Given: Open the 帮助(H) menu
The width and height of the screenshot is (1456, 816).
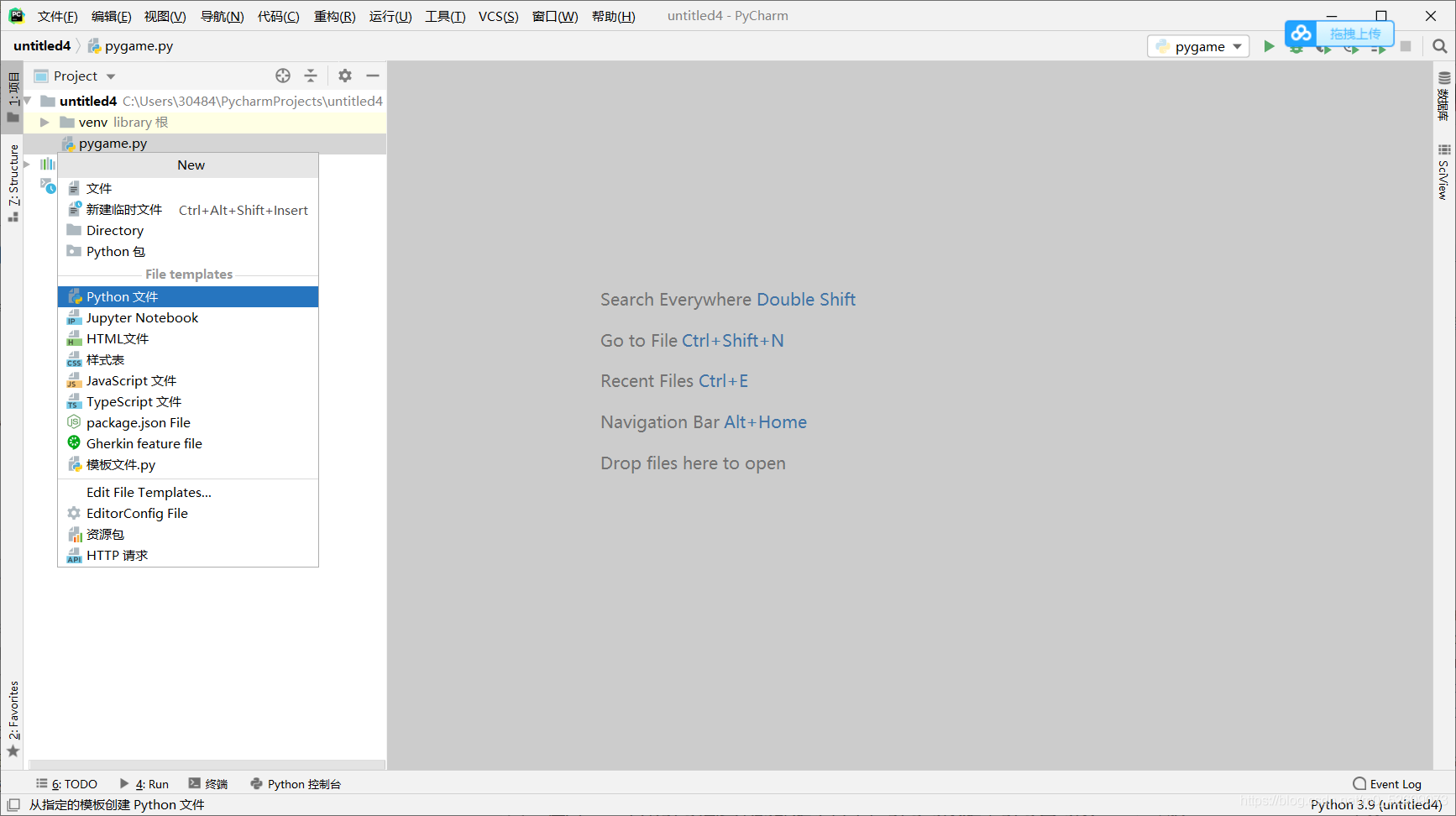Looking at the screenshot, I should [x=613, y=16].
